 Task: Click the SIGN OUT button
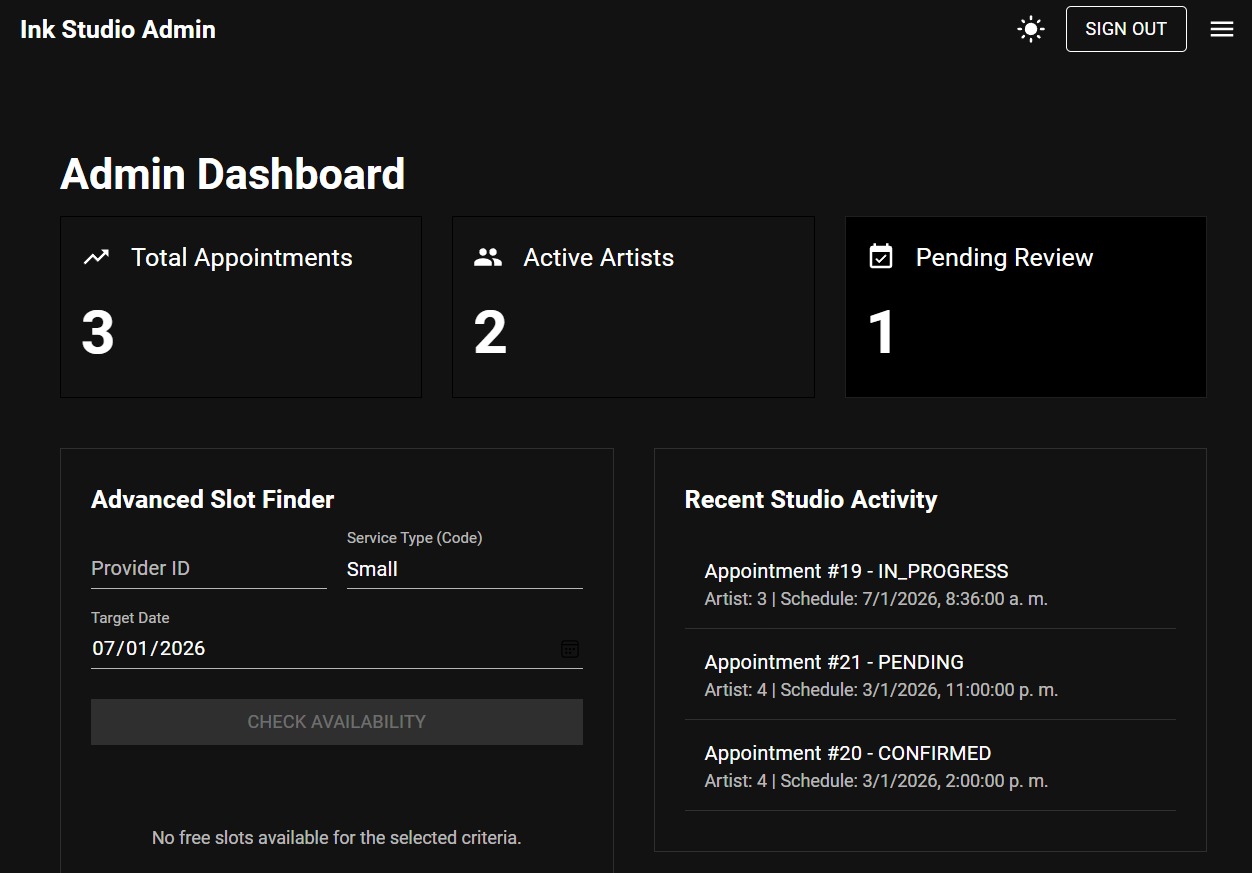click(1125, 29)
